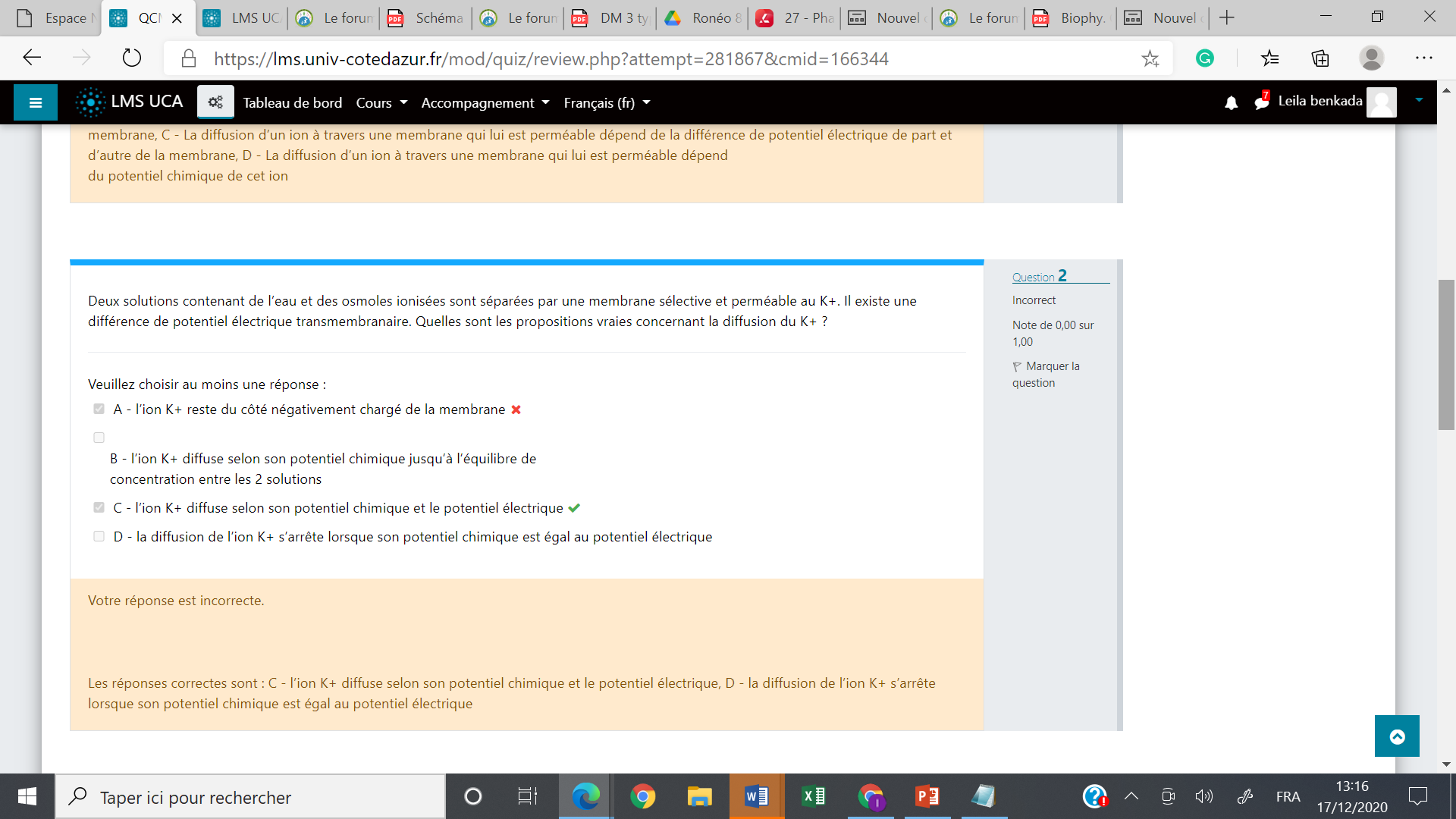1456x819 pixels.
Task: Click the scroll-to-top arrow button
Action: pos(1396,736)
